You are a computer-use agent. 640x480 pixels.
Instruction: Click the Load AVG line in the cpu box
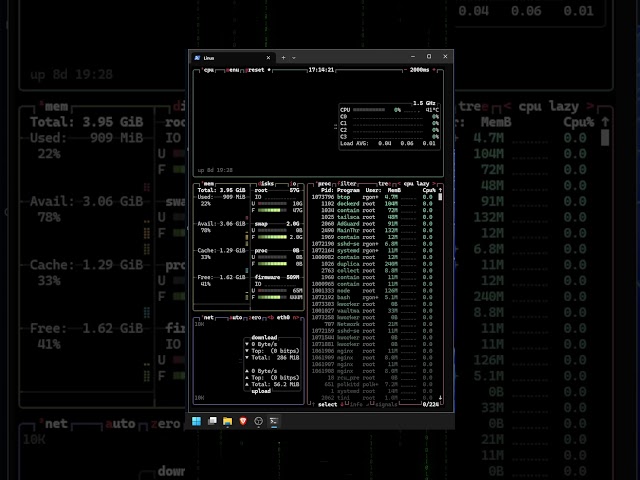click(388, 143)
